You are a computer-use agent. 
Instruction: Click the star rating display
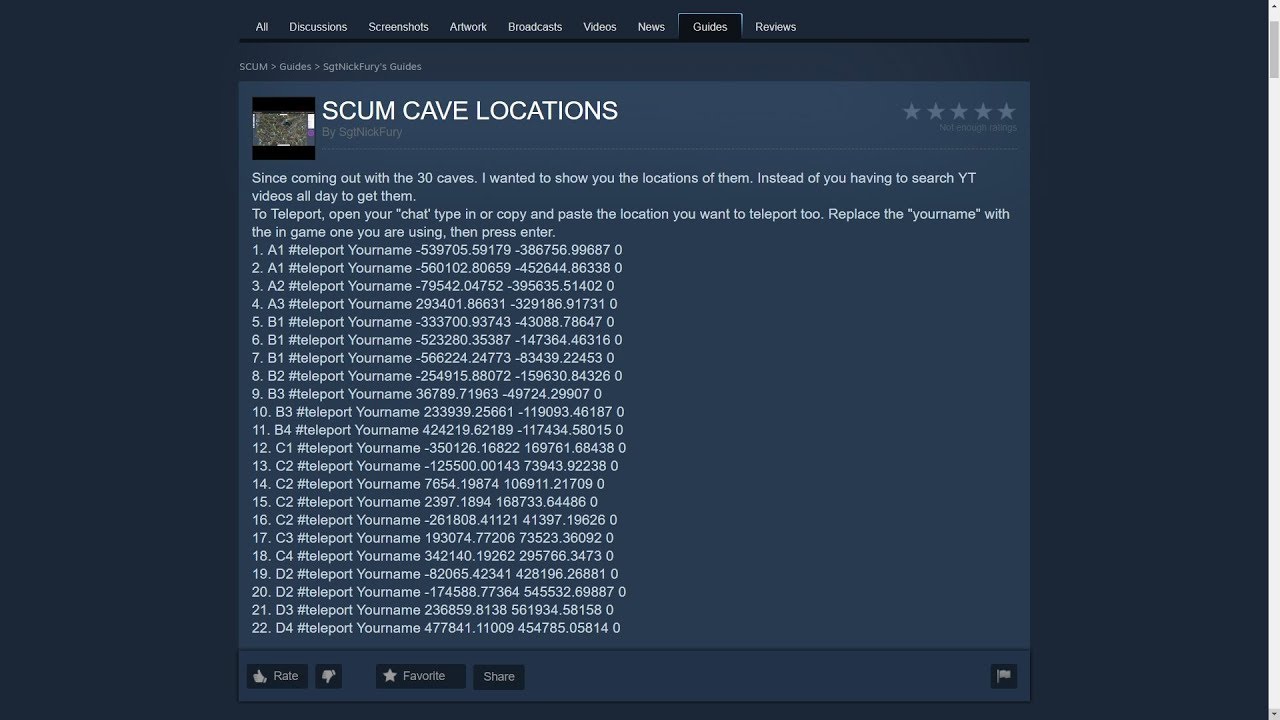click(959, 112)
